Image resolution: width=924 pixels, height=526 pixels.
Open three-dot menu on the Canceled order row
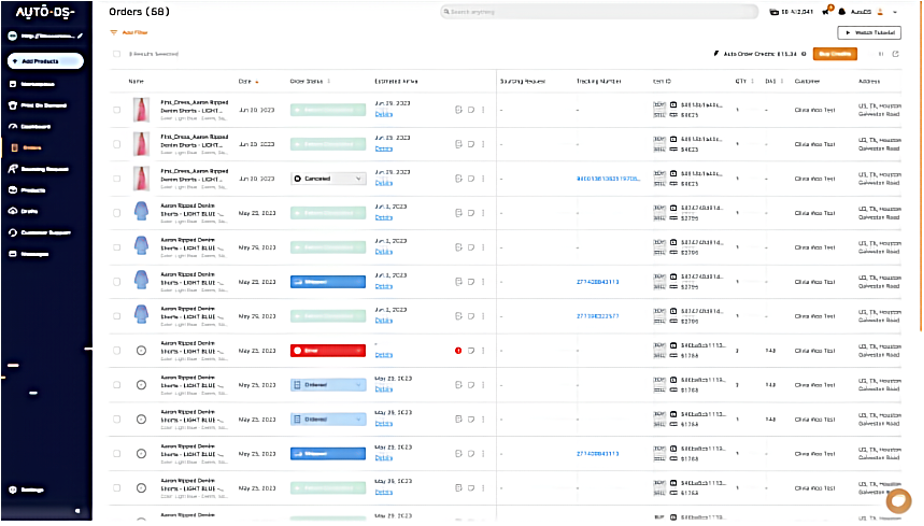pos(483,178)
